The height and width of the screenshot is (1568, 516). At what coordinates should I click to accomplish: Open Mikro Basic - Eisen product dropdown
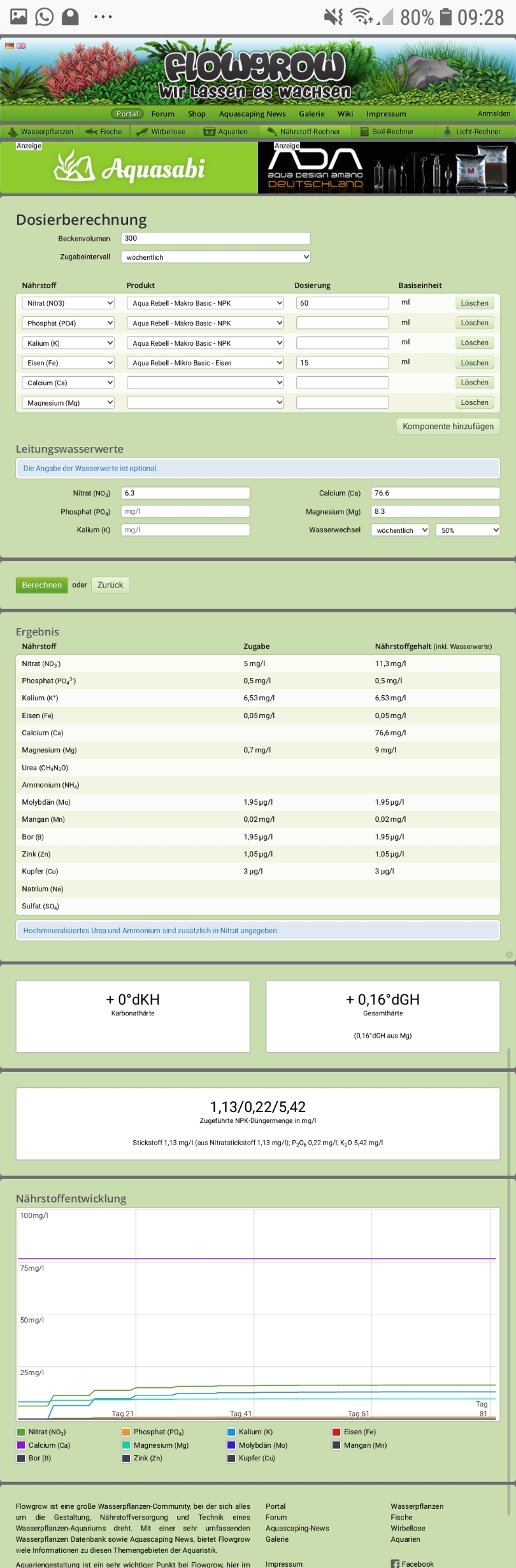click(x=205, y=363)
